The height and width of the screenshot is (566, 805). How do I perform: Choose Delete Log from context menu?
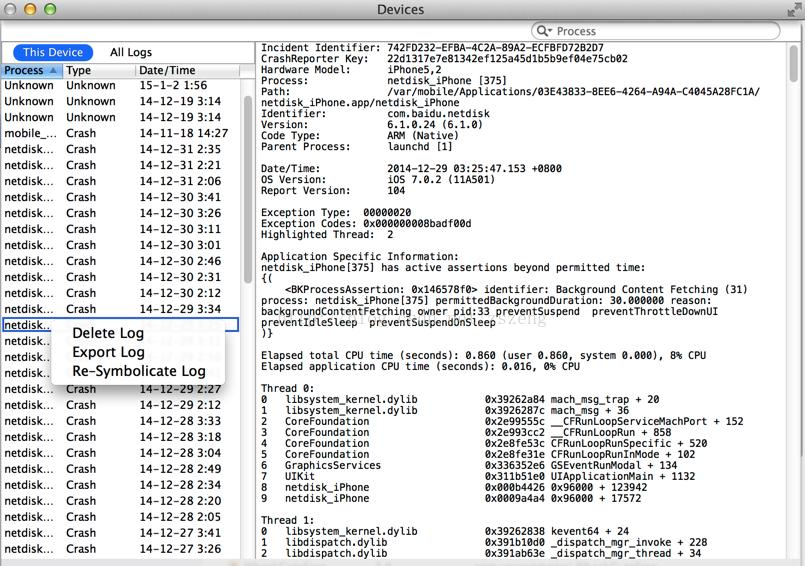(x=108, y=333)
